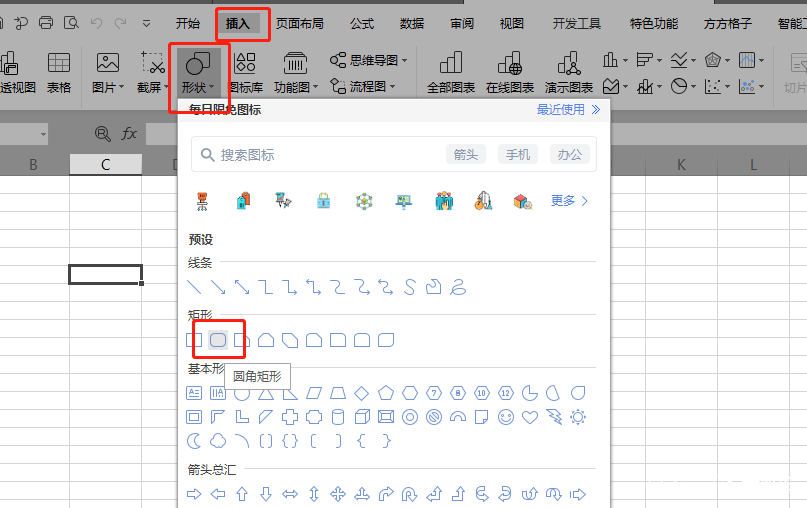Viewport: 807px width, 508px height.
Task: Open the 视图 tab
Action: point(512,24)
